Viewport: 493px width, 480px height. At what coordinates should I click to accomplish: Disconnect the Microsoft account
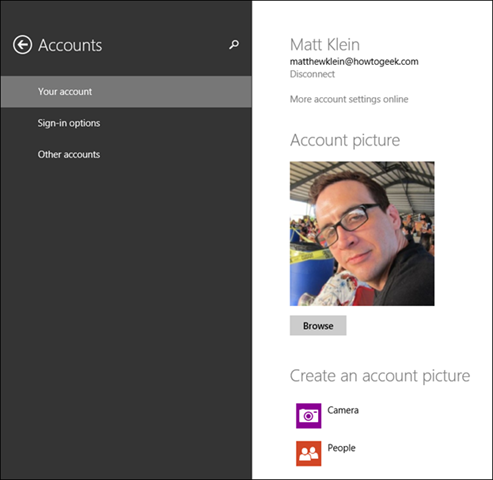point(312,74)
